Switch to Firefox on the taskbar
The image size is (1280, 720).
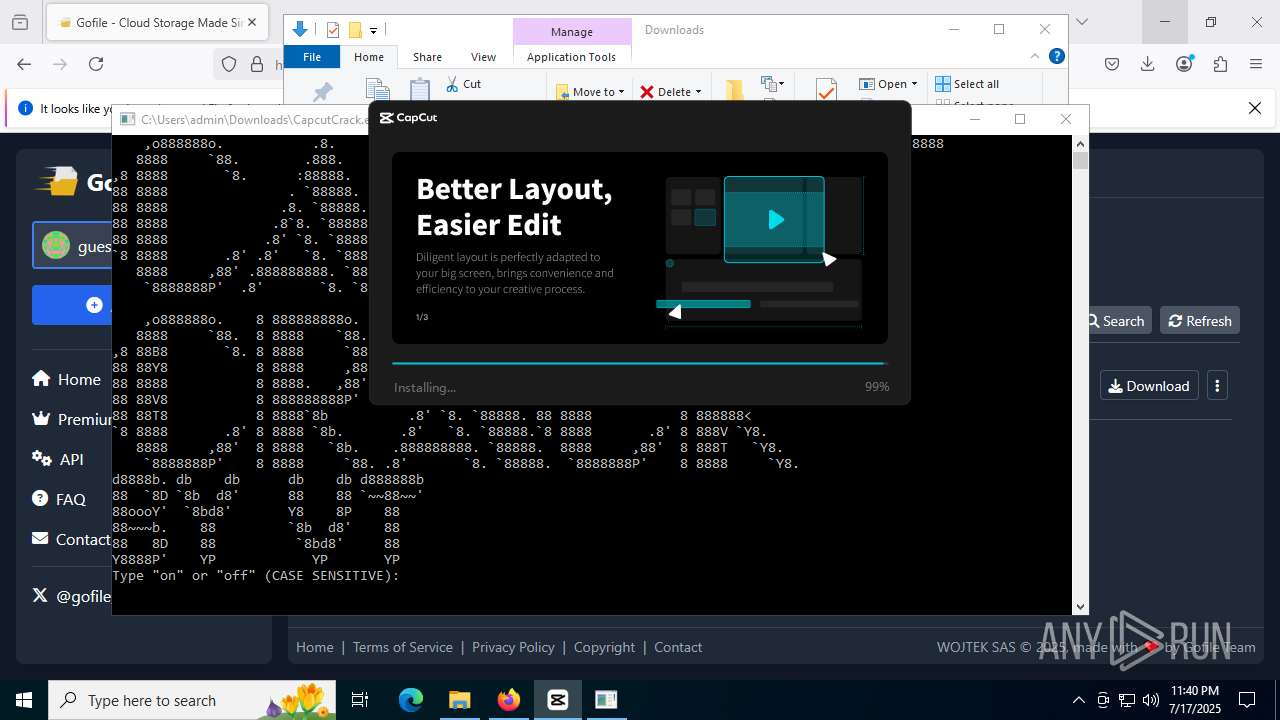point(509,700)
